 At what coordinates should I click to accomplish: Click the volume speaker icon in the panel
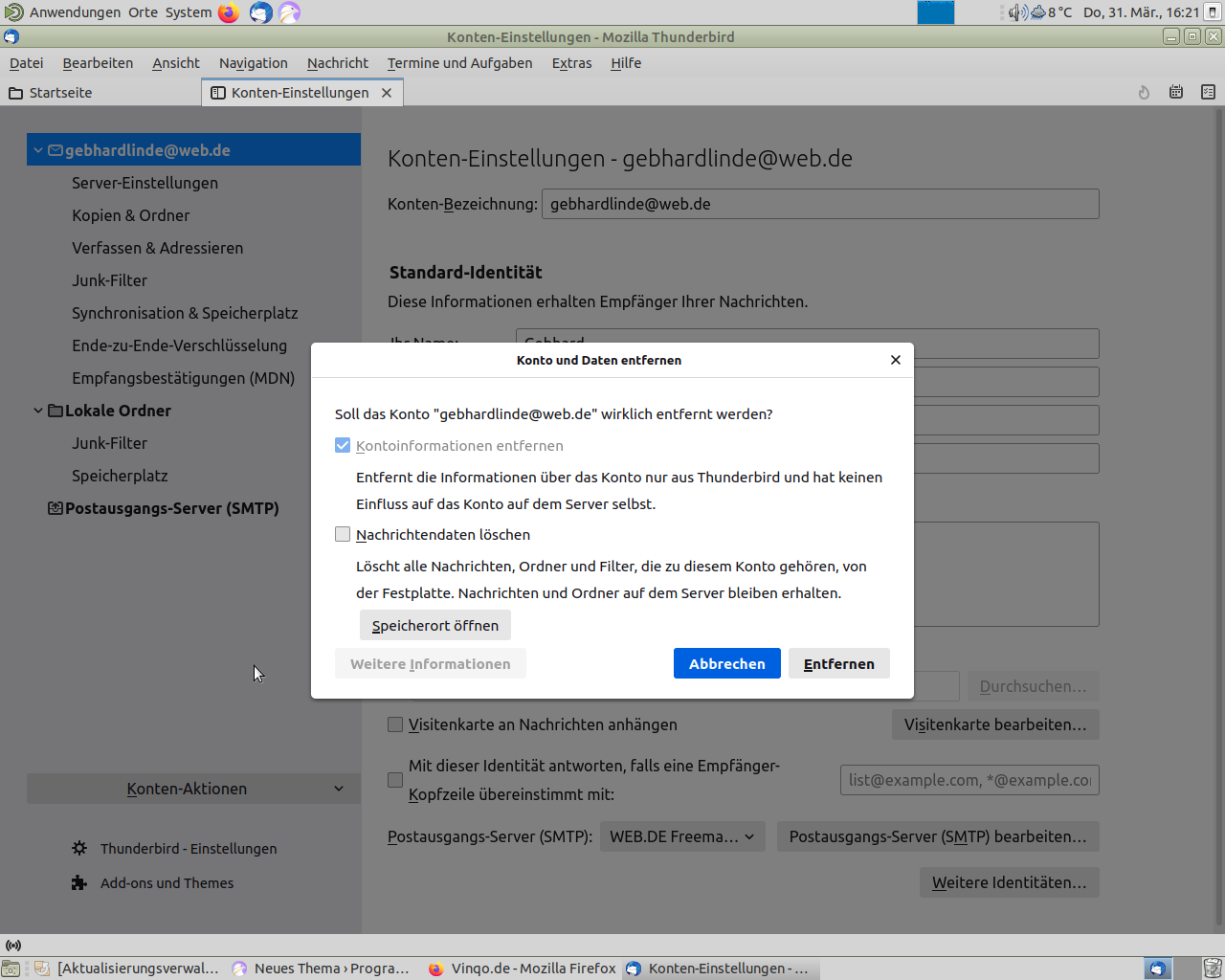coord(1017,12)
